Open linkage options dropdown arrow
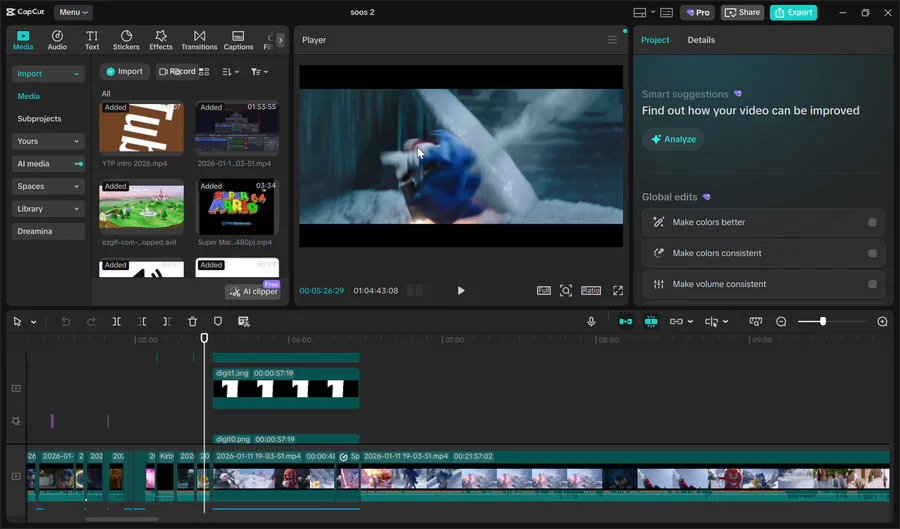The height and width of the screenshot is (529, 900). click(690, 322)
